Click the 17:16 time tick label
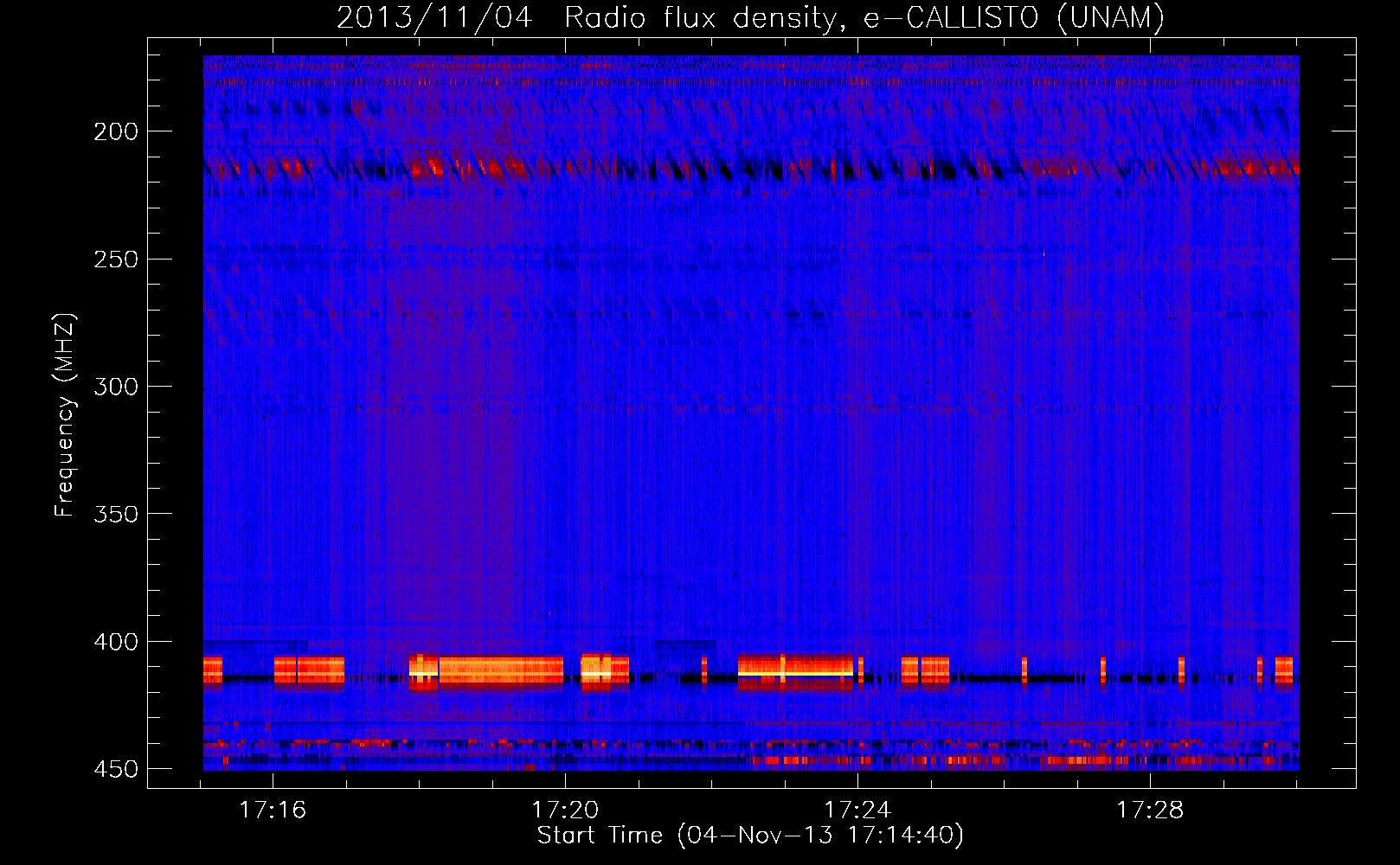 273,811
